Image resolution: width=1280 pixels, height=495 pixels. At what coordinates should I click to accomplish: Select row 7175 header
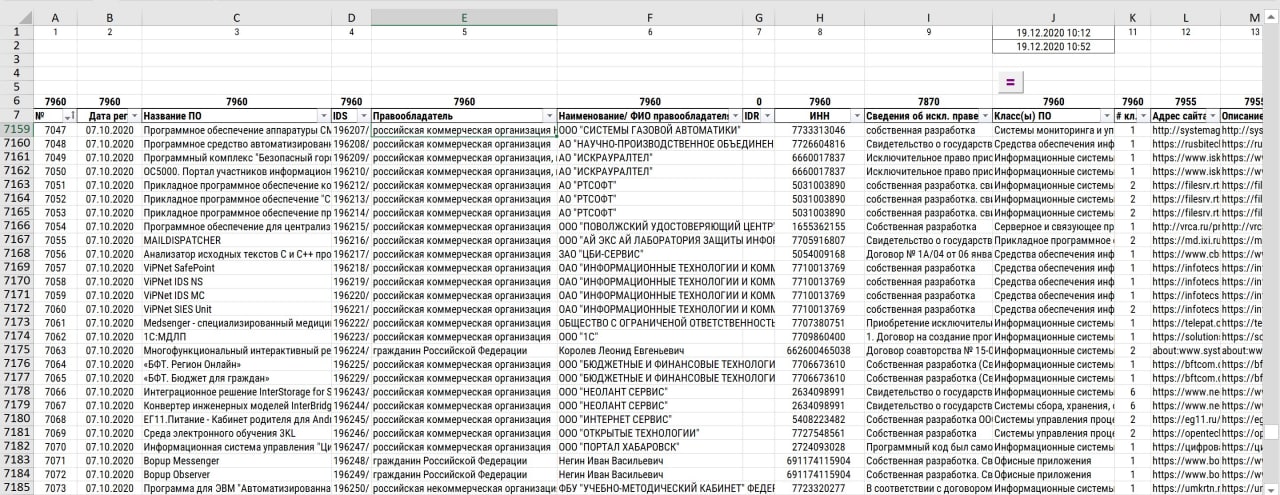click(17, 350)
